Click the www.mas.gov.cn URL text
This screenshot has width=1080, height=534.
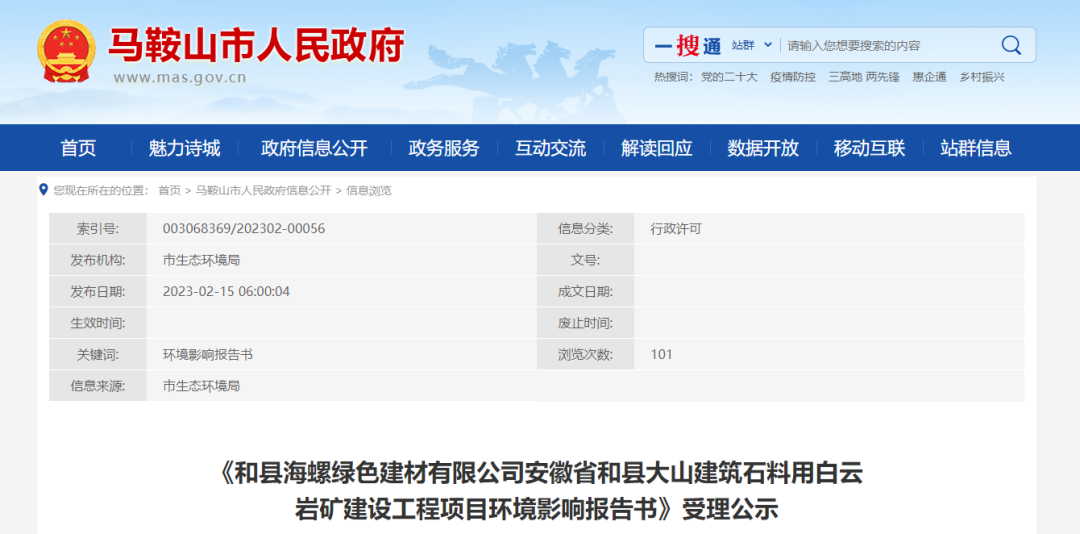(x=180, y=77)
